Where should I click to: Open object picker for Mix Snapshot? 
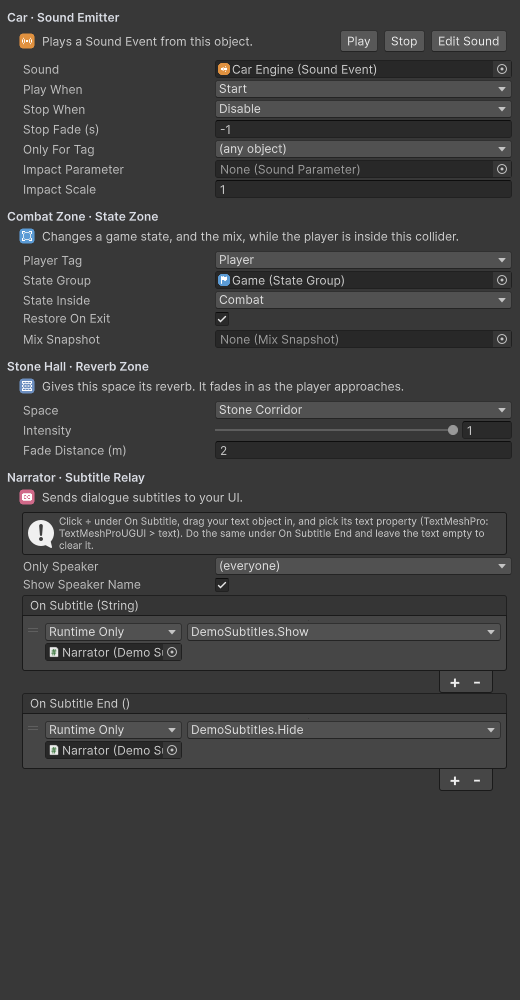(502, 339)
